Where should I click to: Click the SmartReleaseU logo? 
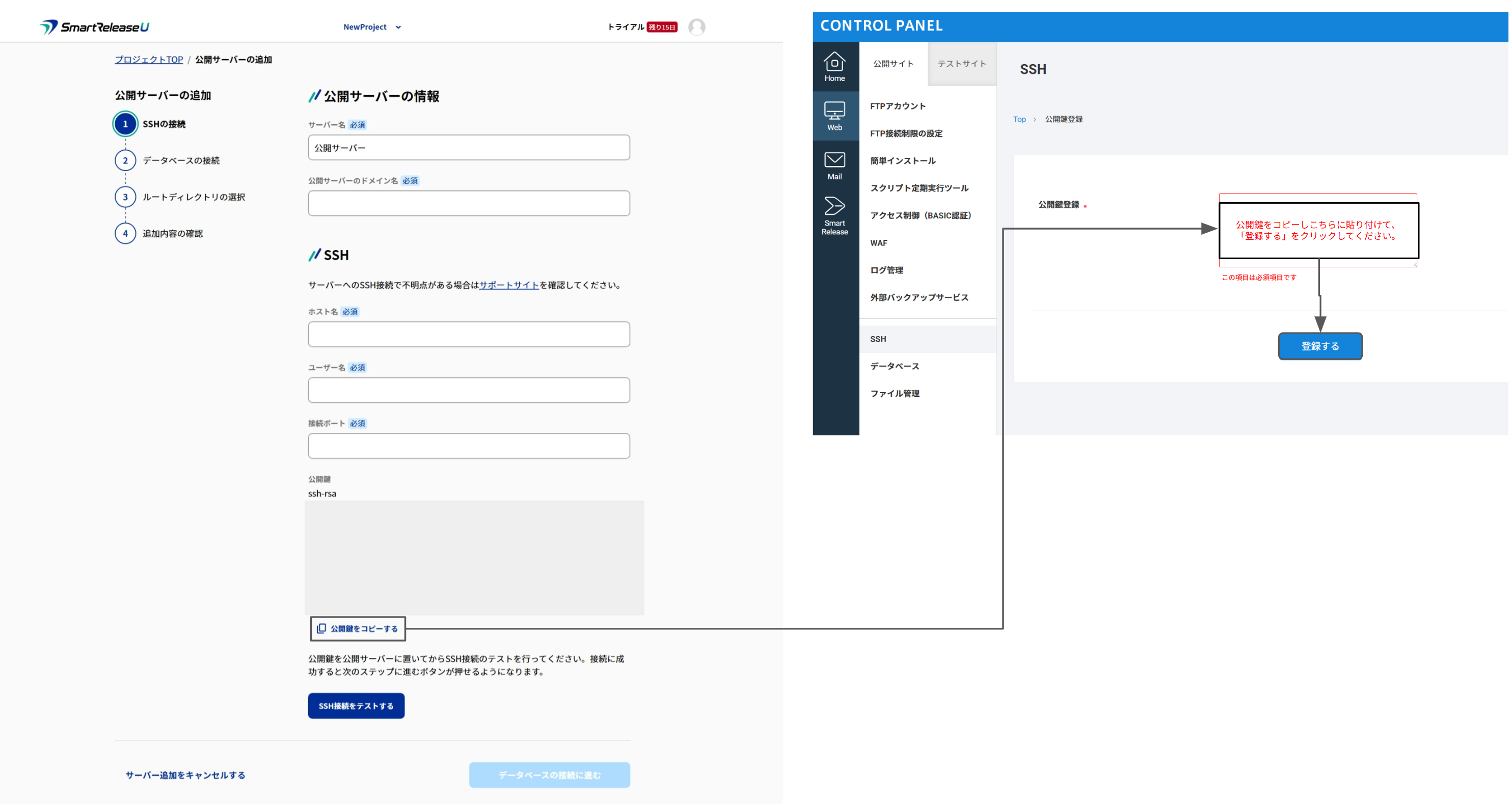[95, 27]
